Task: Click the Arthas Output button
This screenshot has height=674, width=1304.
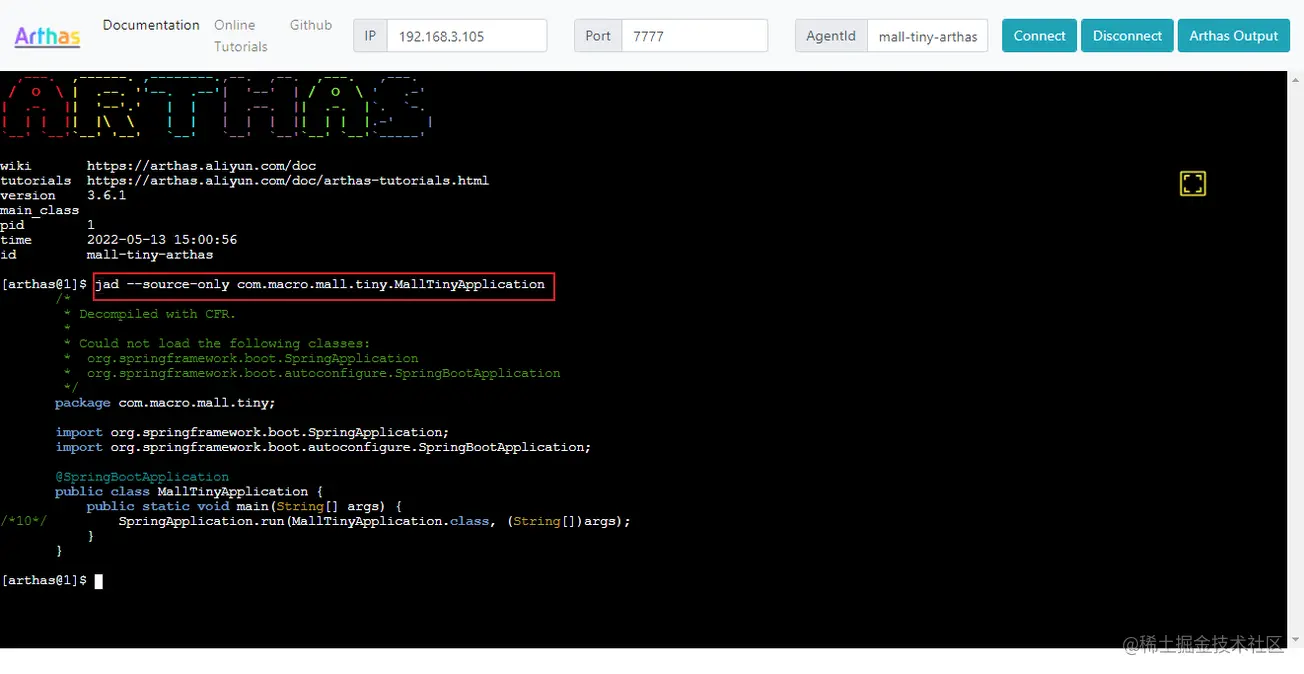Action: (1233, 36)
